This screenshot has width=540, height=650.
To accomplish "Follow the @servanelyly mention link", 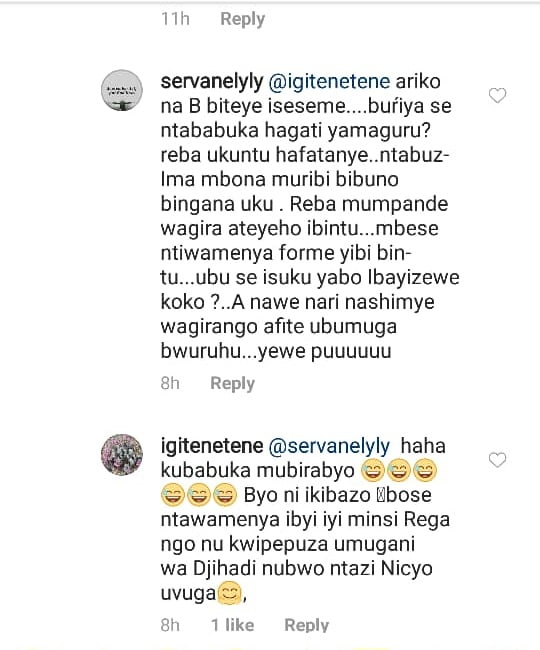I will tap(329, 446).
